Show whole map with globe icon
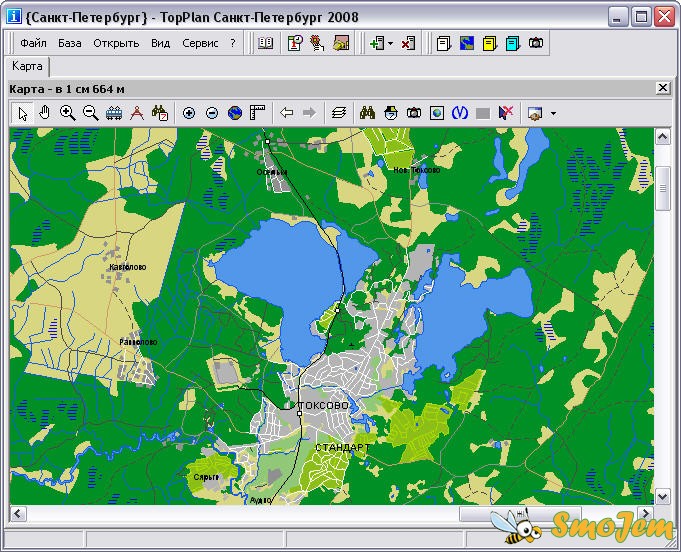The width and height of the screenshot is (681, 552). tap(235, 113)
